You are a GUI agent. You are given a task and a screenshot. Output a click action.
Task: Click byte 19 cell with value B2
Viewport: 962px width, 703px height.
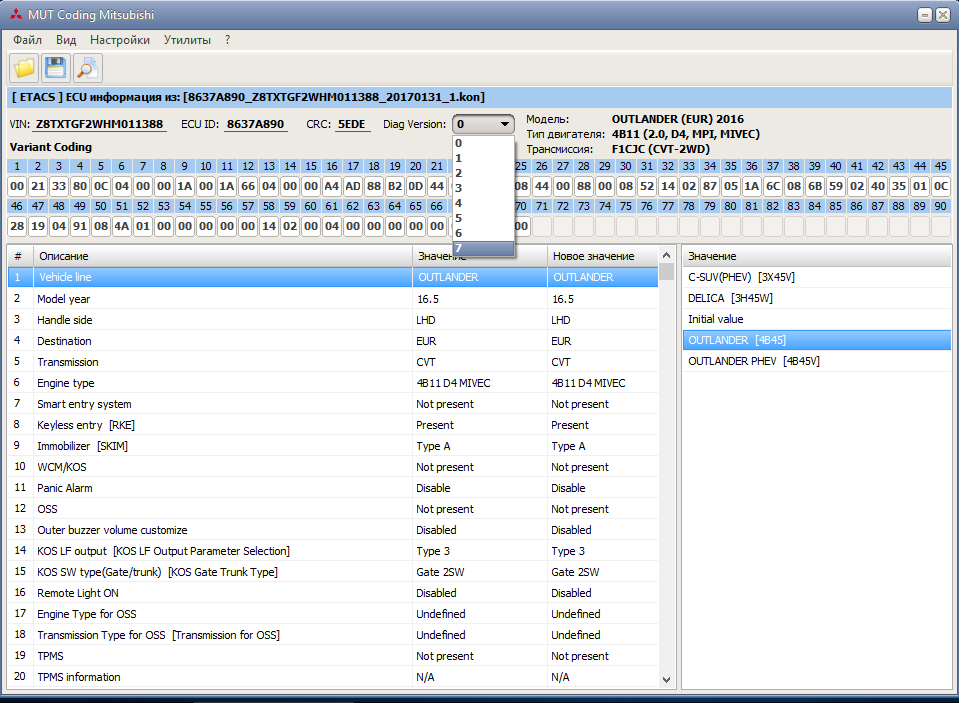point(395,186)
